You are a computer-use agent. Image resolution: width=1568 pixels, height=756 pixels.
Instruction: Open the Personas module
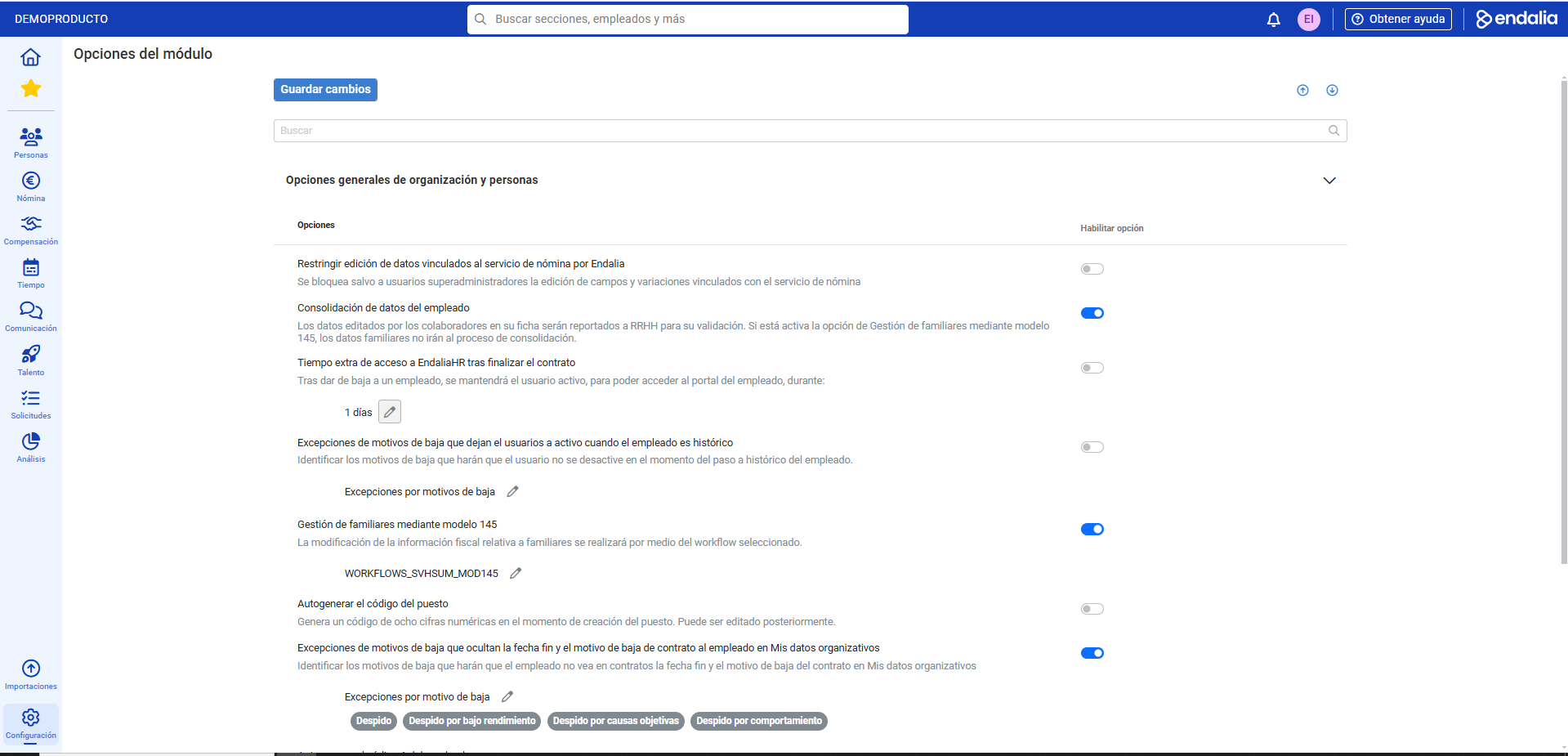coord(30,142)
